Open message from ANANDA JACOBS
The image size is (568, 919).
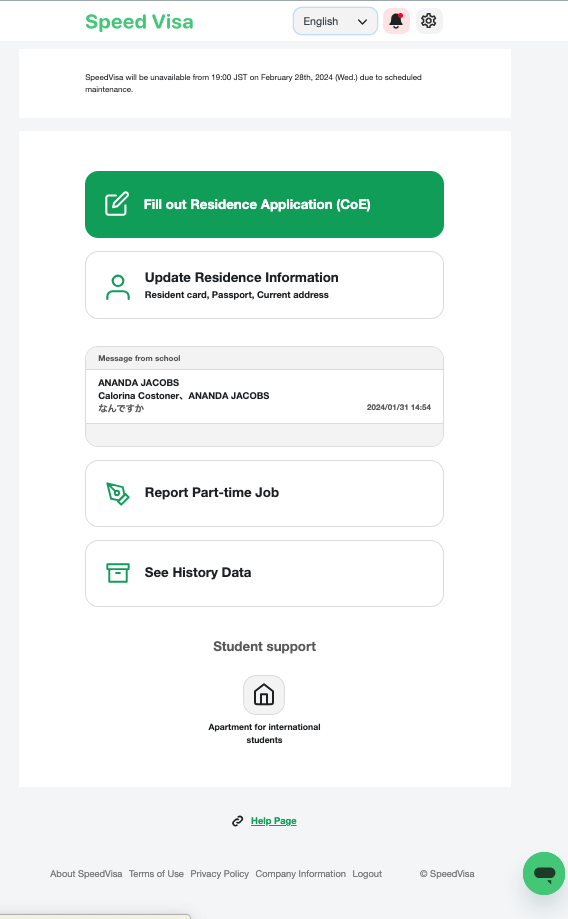click(264, 396)
